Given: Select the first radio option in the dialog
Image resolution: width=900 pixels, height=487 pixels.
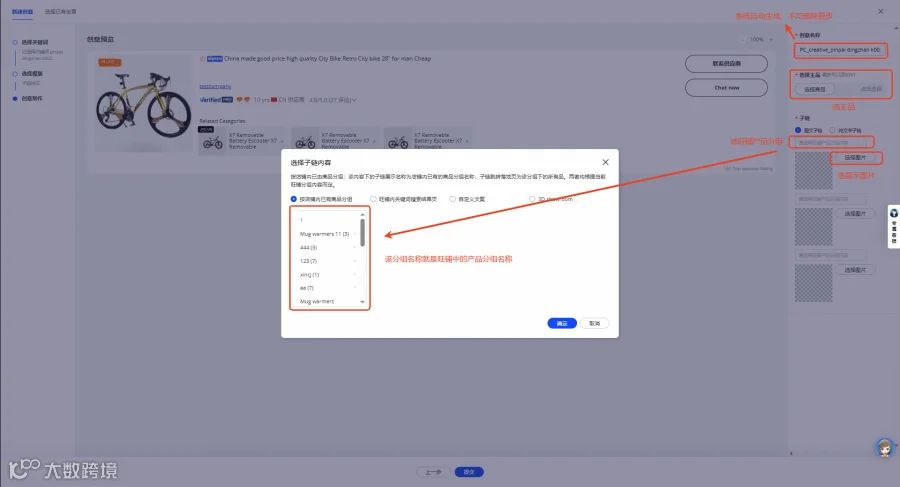Looking at the screenshot, I should [x=294, y=199].
